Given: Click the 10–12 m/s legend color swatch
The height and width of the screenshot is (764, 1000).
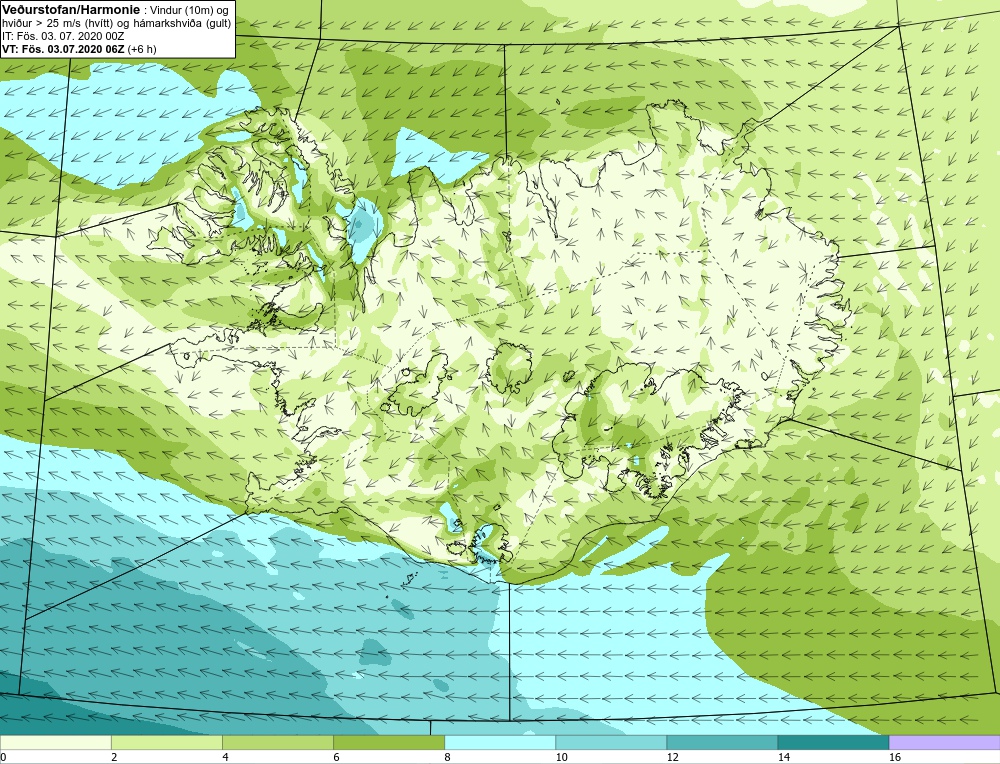Looking at the screenshot, I should 610,742.
